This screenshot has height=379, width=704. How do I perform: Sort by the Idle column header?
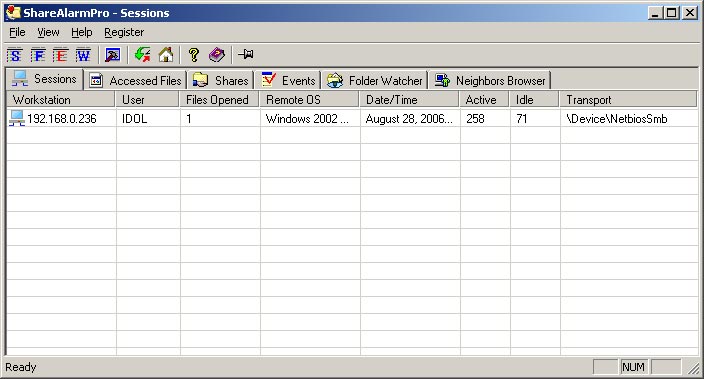pyautogui.click(x=535, y=100)
